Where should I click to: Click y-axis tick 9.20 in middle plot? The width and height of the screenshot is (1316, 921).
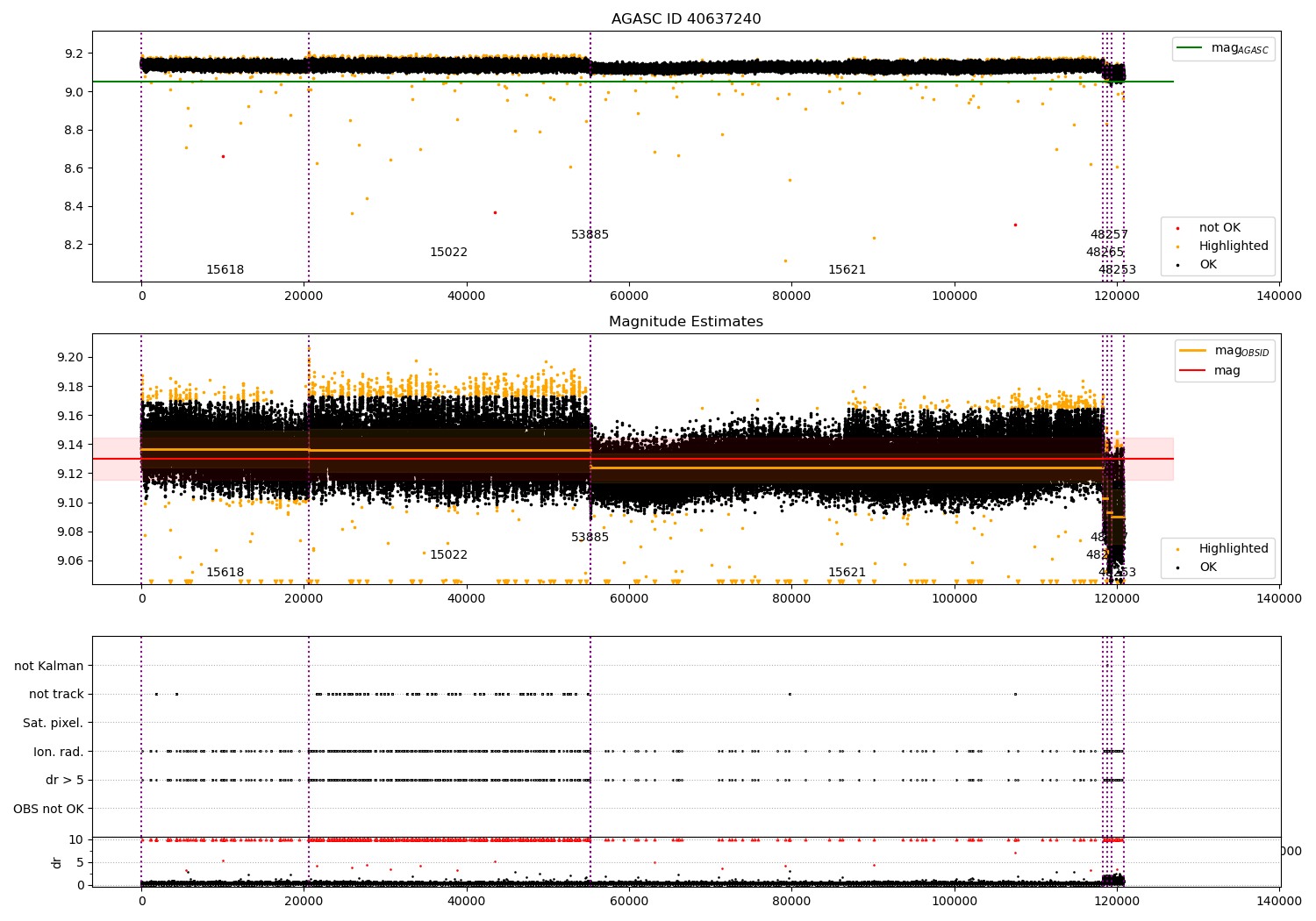pos(70,358)
